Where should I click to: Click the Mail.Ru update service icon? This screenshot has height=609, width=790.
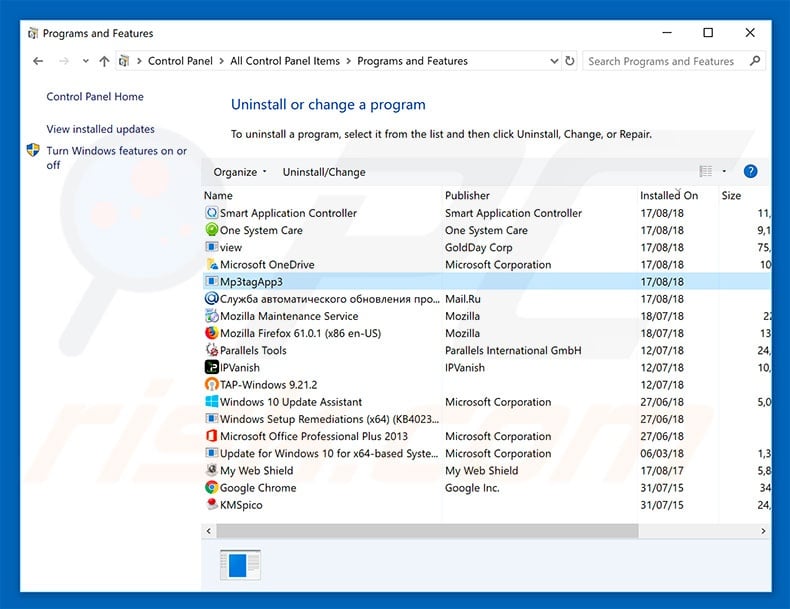point(212,299)
